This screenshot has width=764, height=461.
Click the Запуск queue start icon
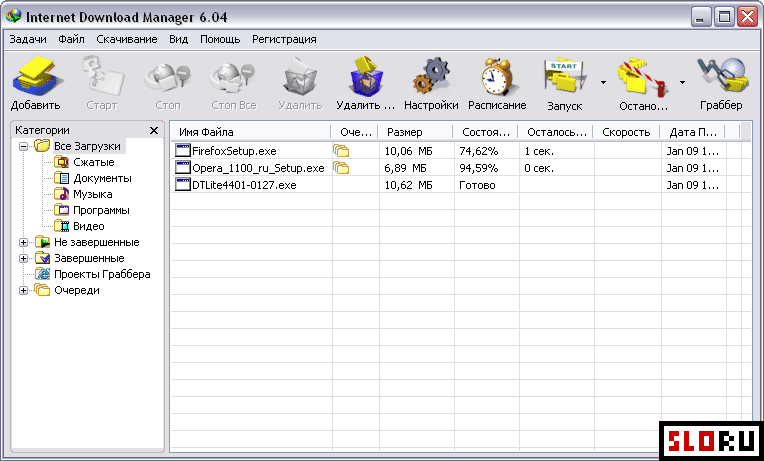coord(564,78)
